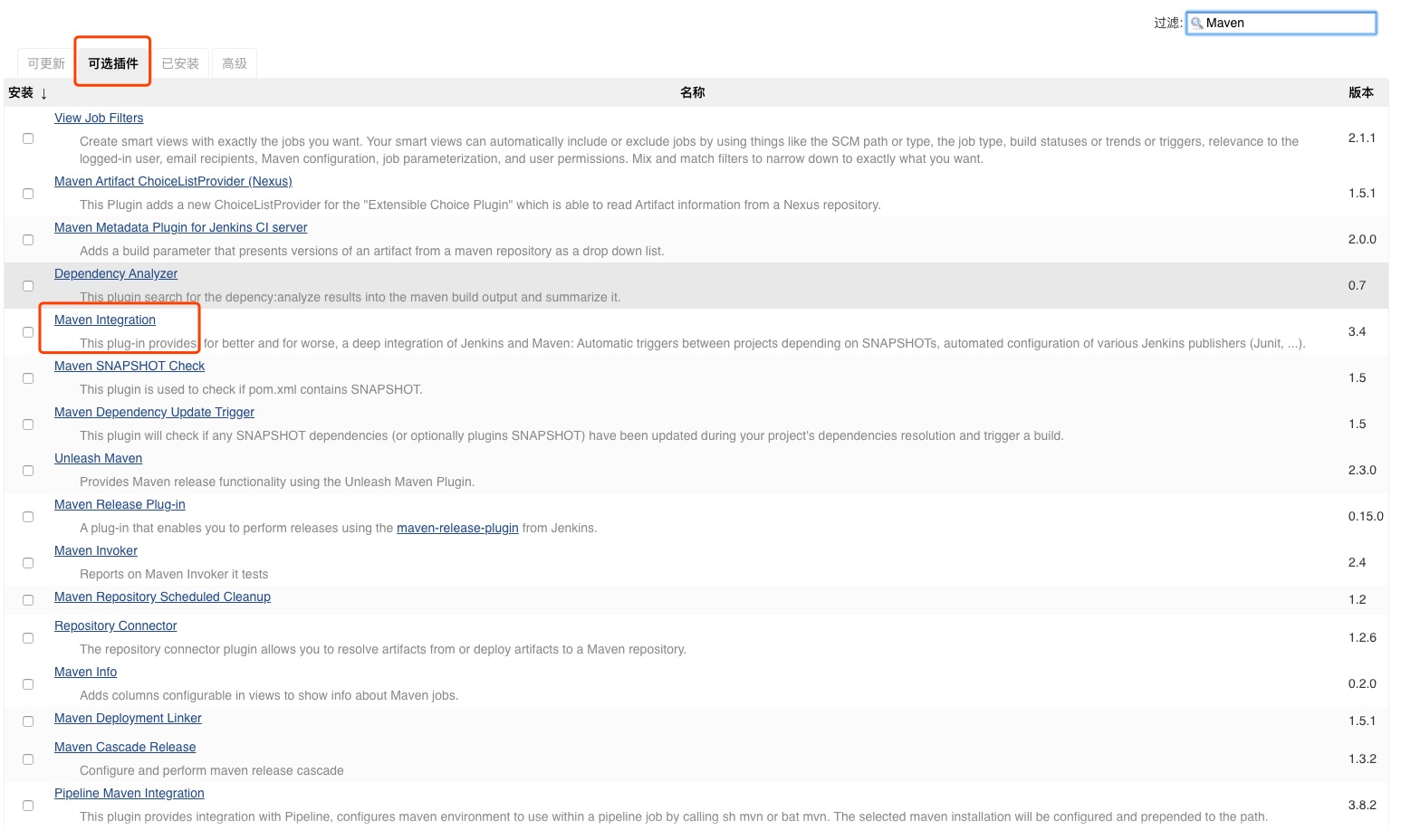1401x840 pixels.
Task: Switch to the 可更新 tab
Action: tap(46, 63)
